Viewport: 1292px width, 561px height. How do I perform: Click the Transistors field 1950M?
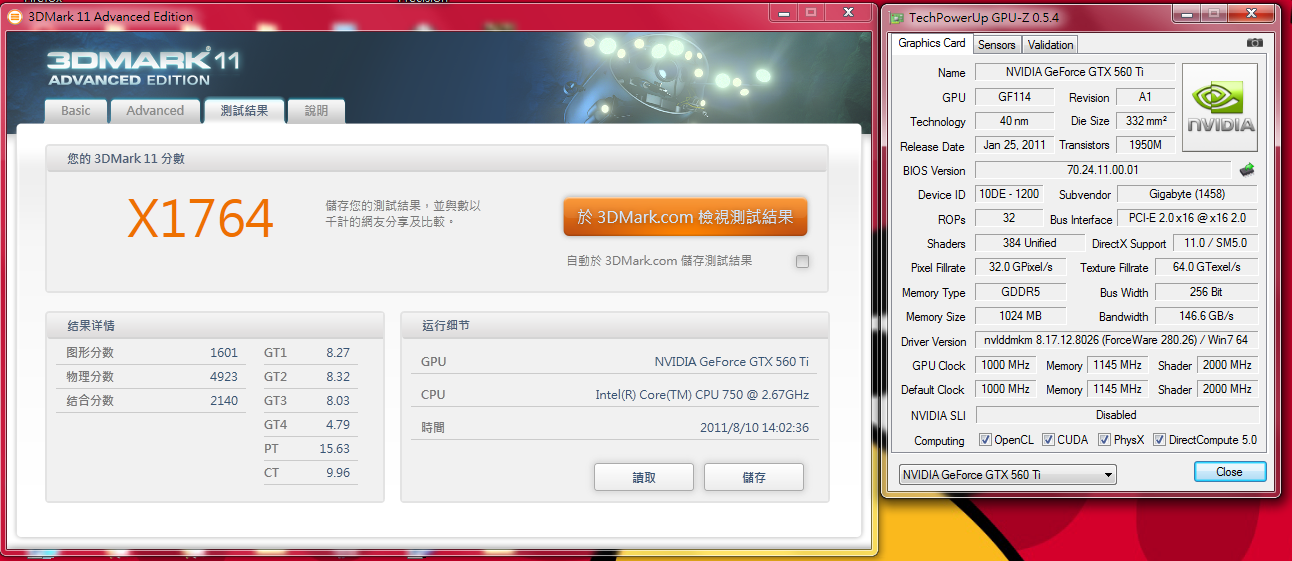[x=1146, y=145]
